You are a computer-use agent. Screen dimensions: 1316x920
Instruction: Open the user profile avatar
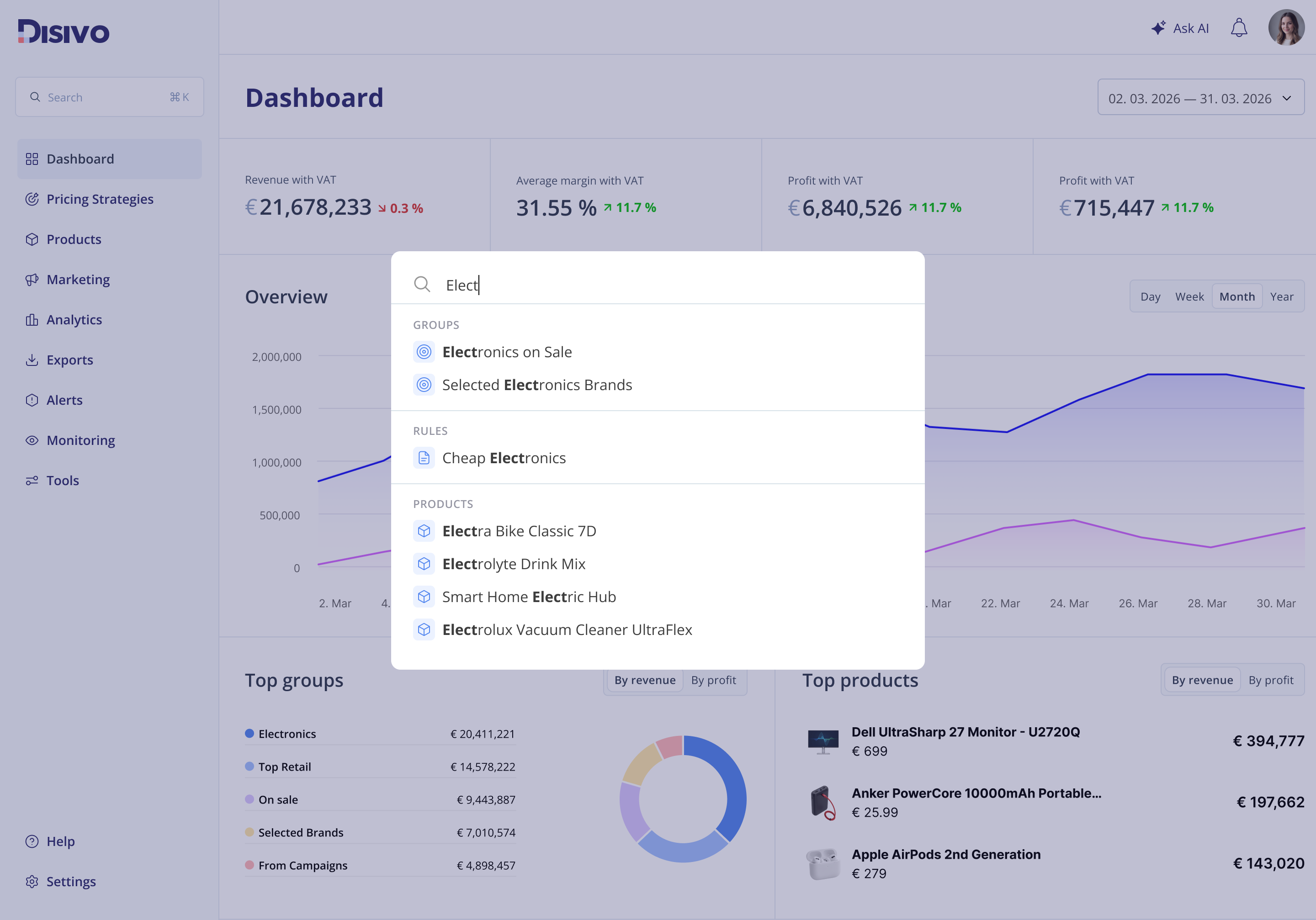click(x=1286, y=27)
